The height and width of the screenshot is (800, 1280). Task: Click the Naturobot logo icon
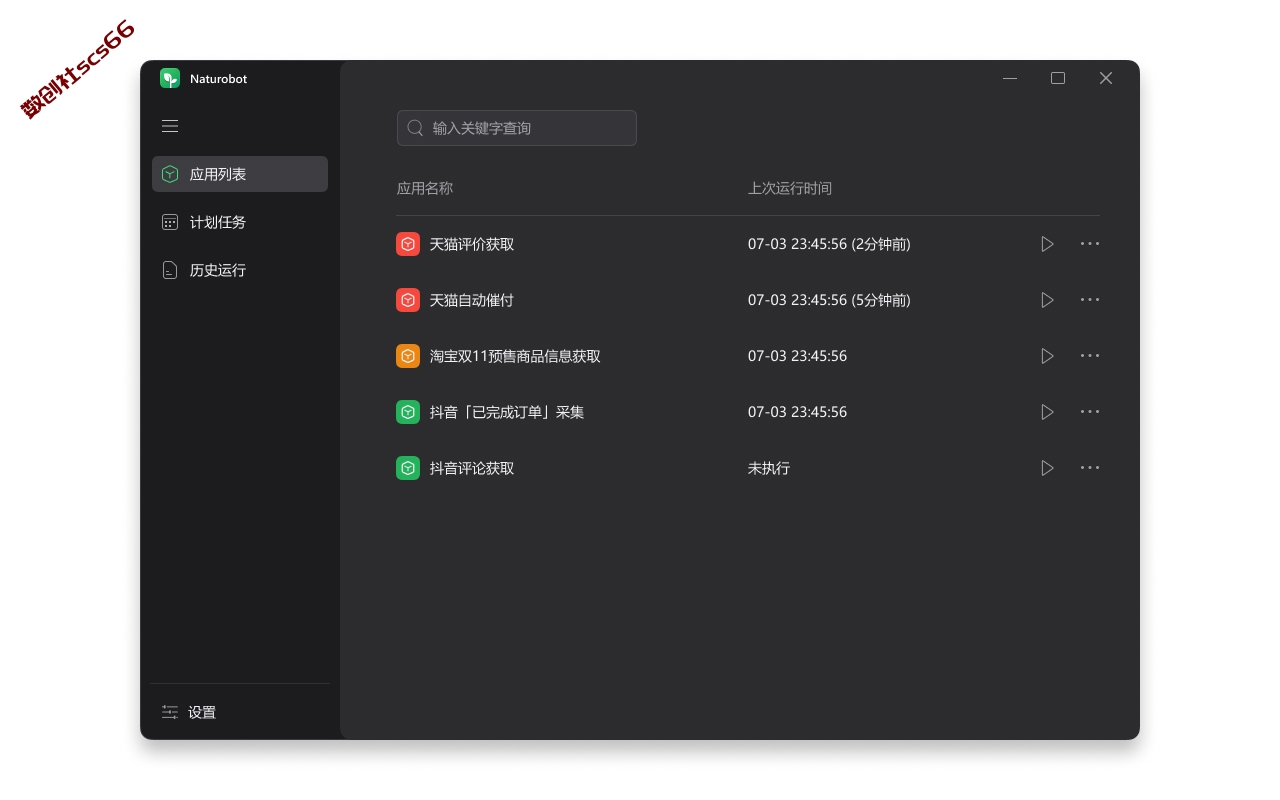point(170,78)
